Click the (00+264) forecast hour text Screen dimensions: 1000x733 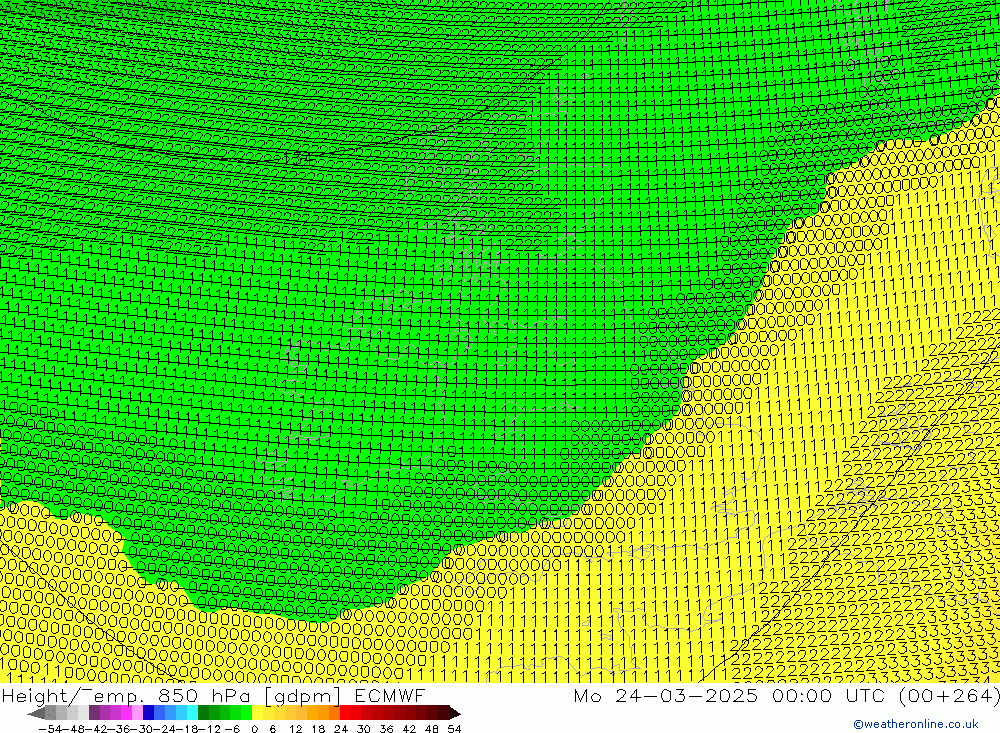point(948,695)
